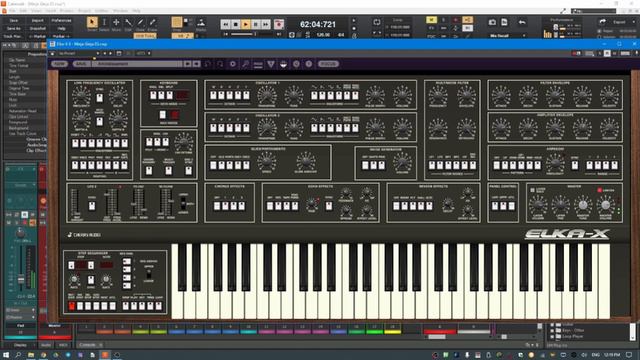Open Elka-X settings gear icon

click(x=233, y=64)
